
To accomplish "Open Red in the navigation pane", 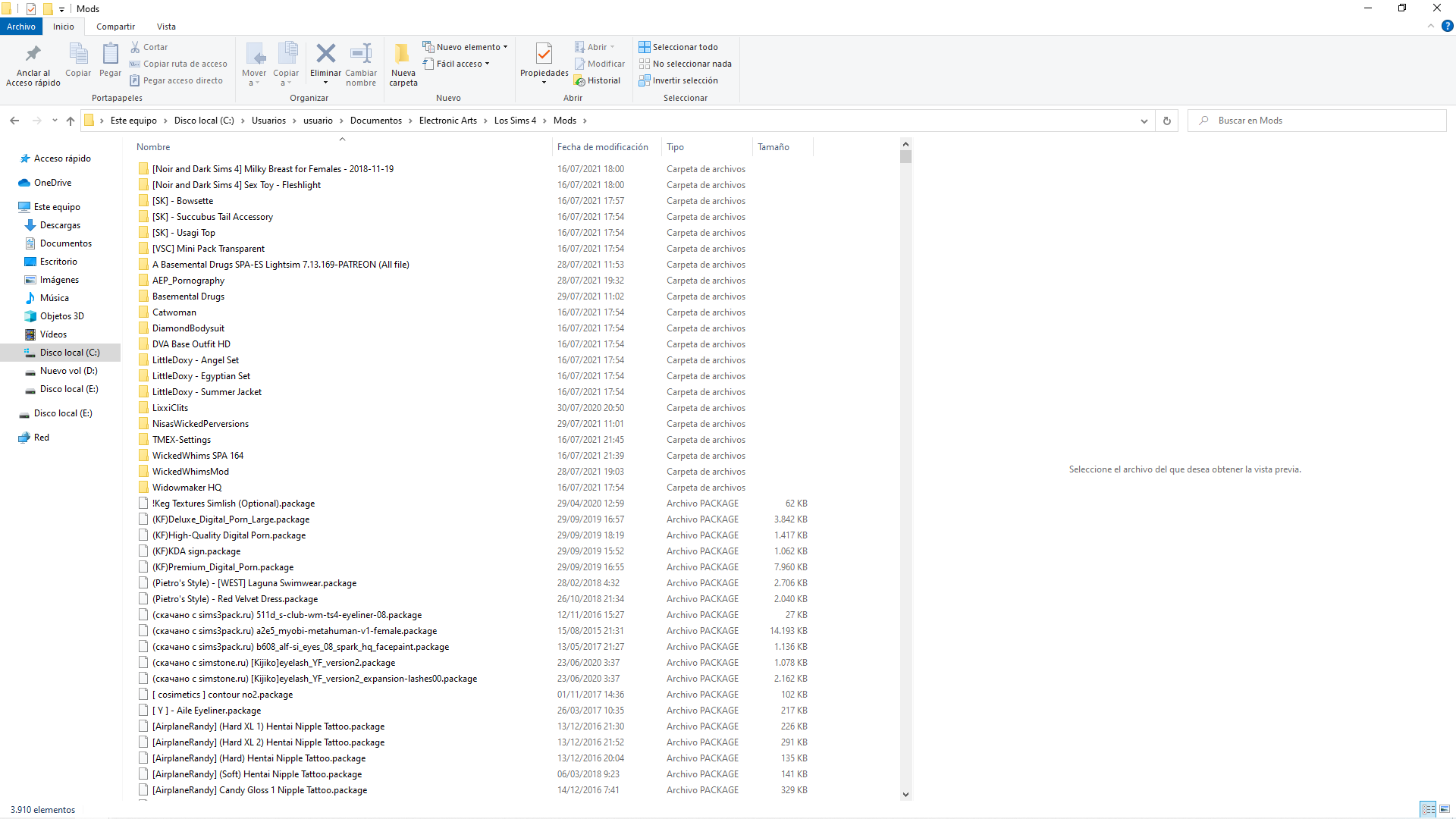I will [41, 438].
